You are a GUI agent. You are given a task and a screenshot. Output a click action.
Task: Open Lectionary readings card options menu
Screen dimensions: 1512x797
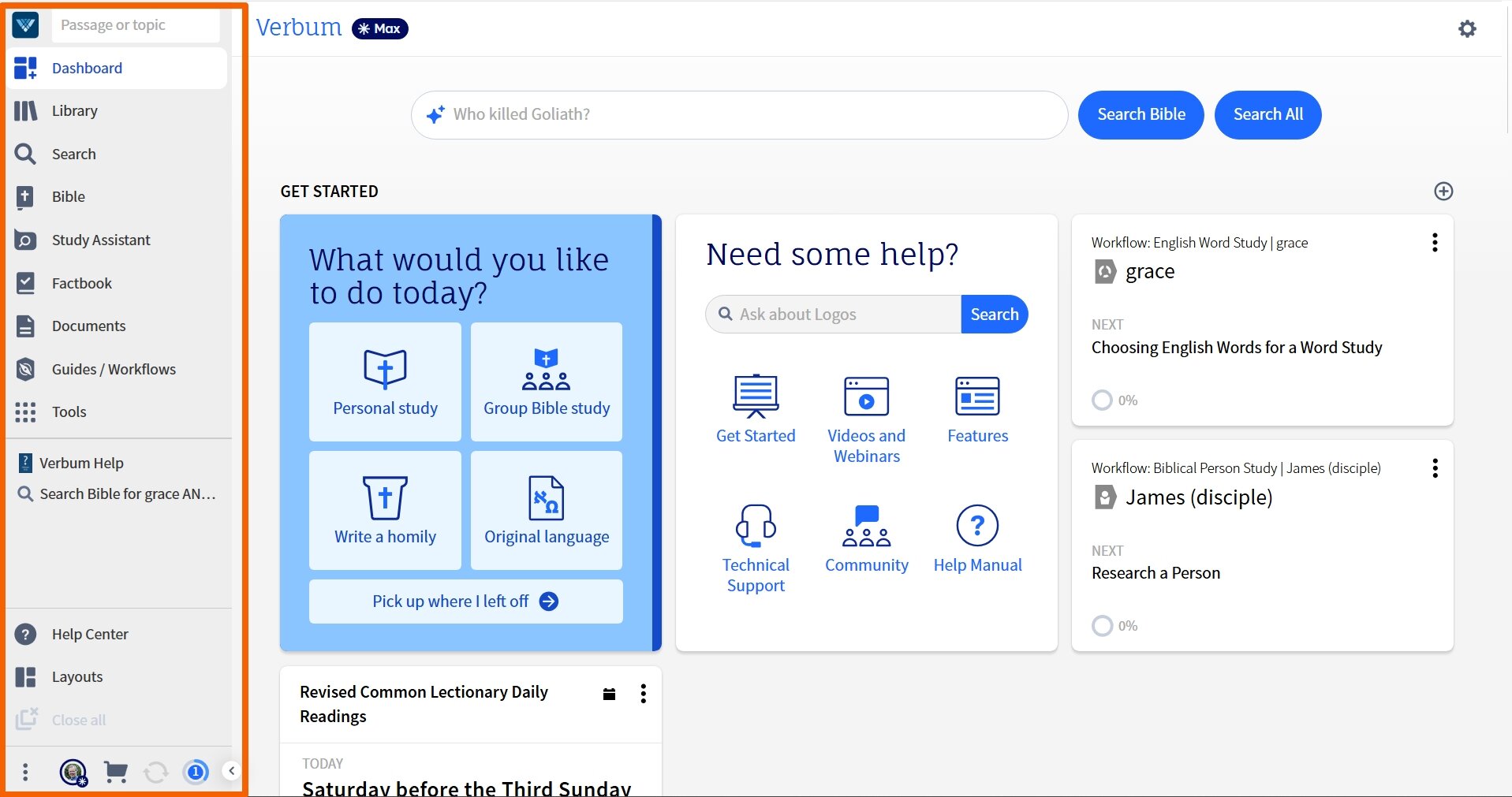644,694
